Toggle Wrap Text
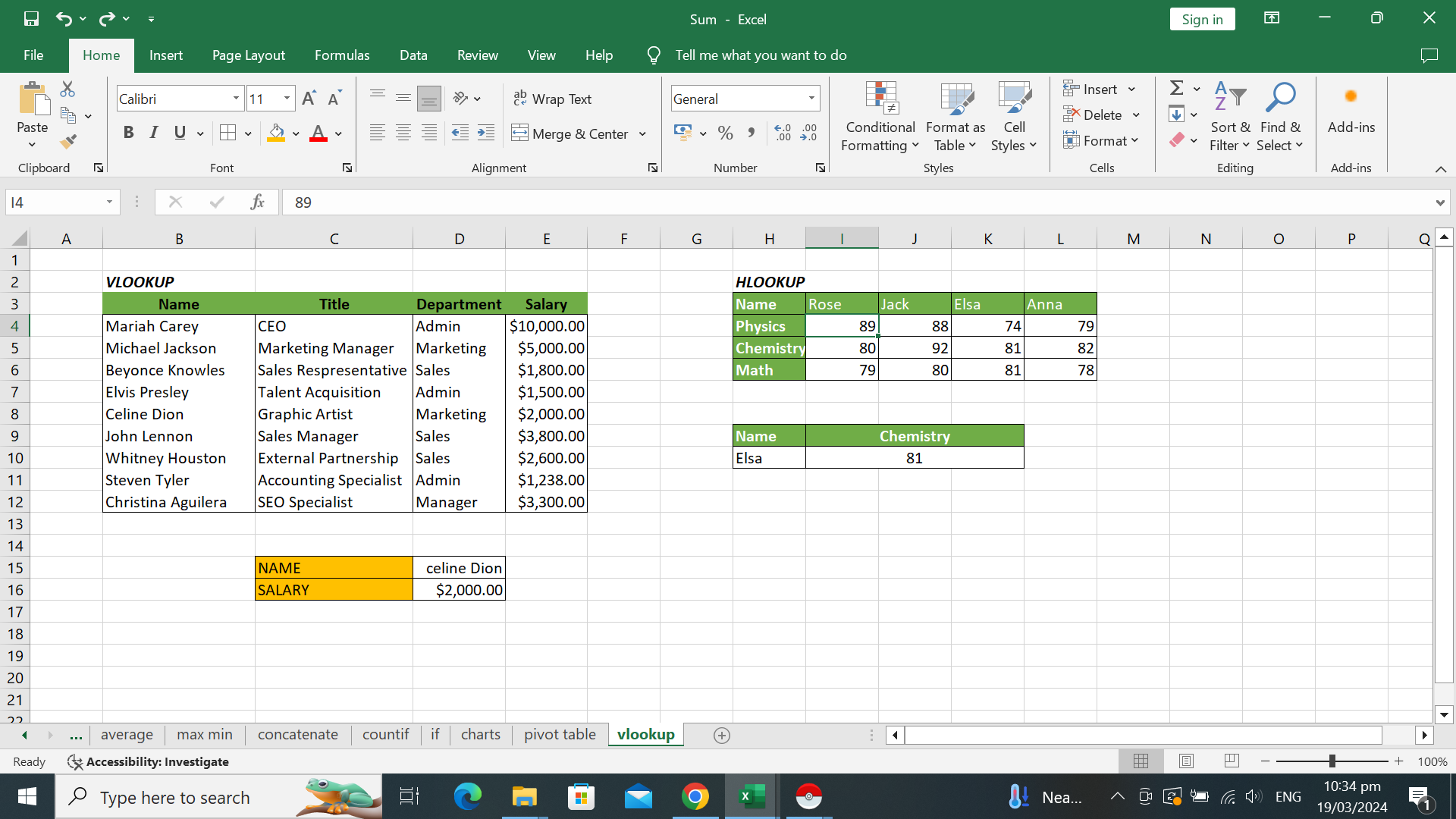The height and width of the screenshot is (819, 1456). (553, 99)
